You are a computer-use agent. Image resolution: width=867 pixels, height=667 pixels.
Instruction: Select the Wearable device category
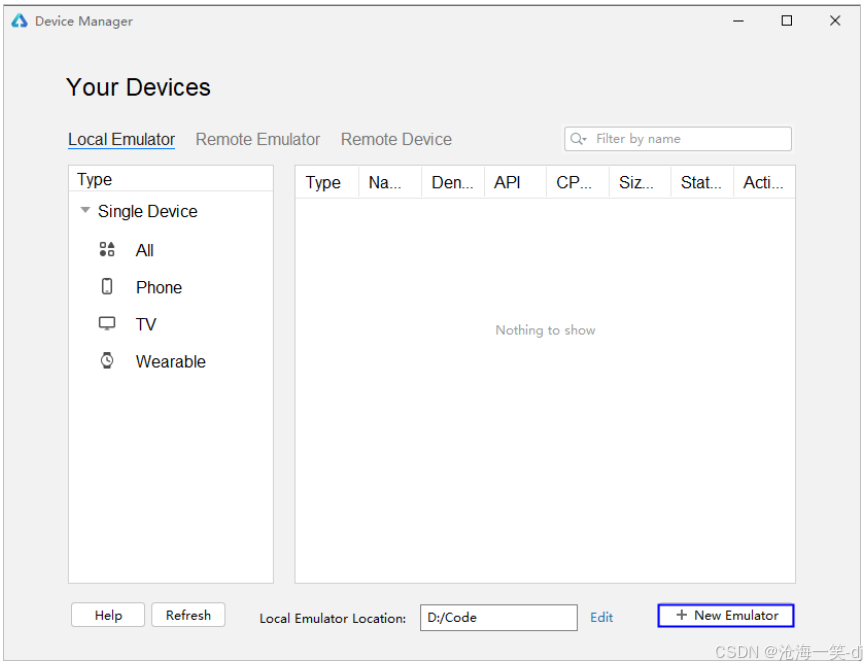[x=170, y=360]
